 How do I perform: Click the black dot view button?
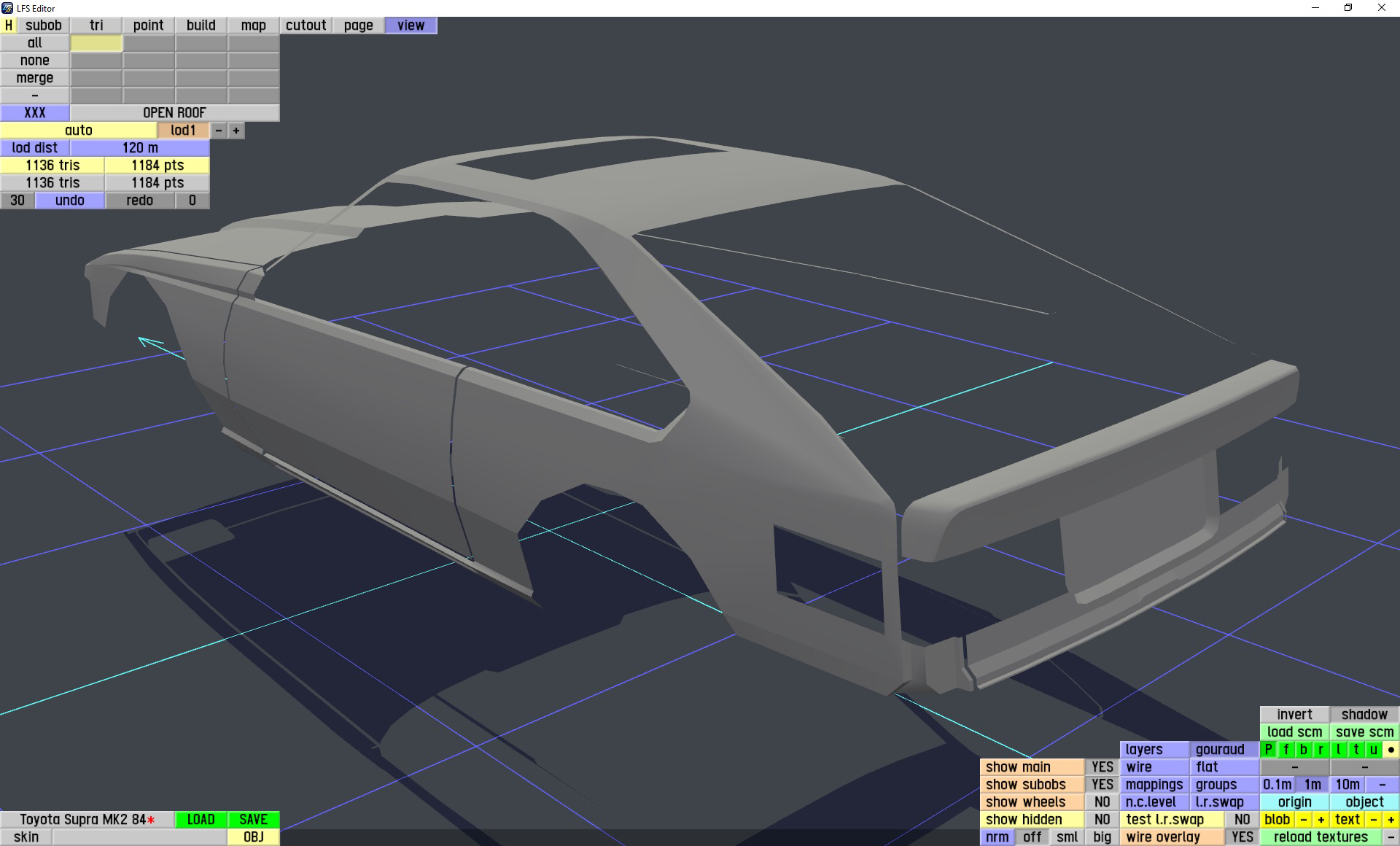pyautogui.click(x=1391, y=750)
